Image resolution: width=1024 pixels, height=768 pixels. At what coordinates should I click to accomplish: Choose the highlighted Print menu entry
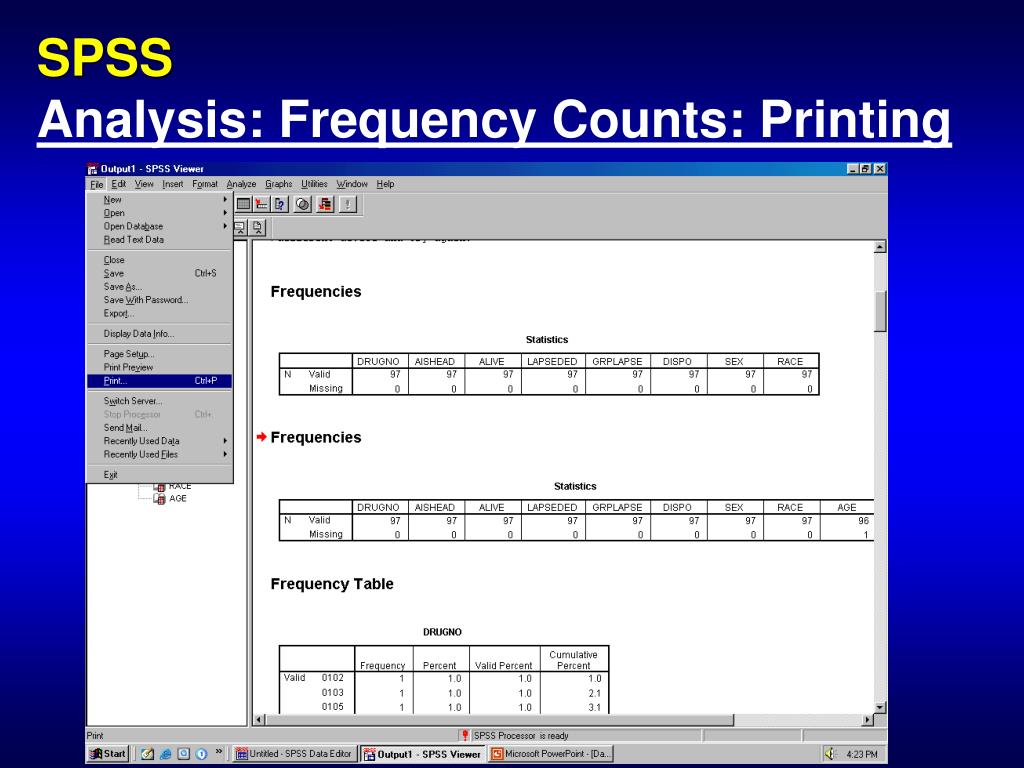point(160,381)
